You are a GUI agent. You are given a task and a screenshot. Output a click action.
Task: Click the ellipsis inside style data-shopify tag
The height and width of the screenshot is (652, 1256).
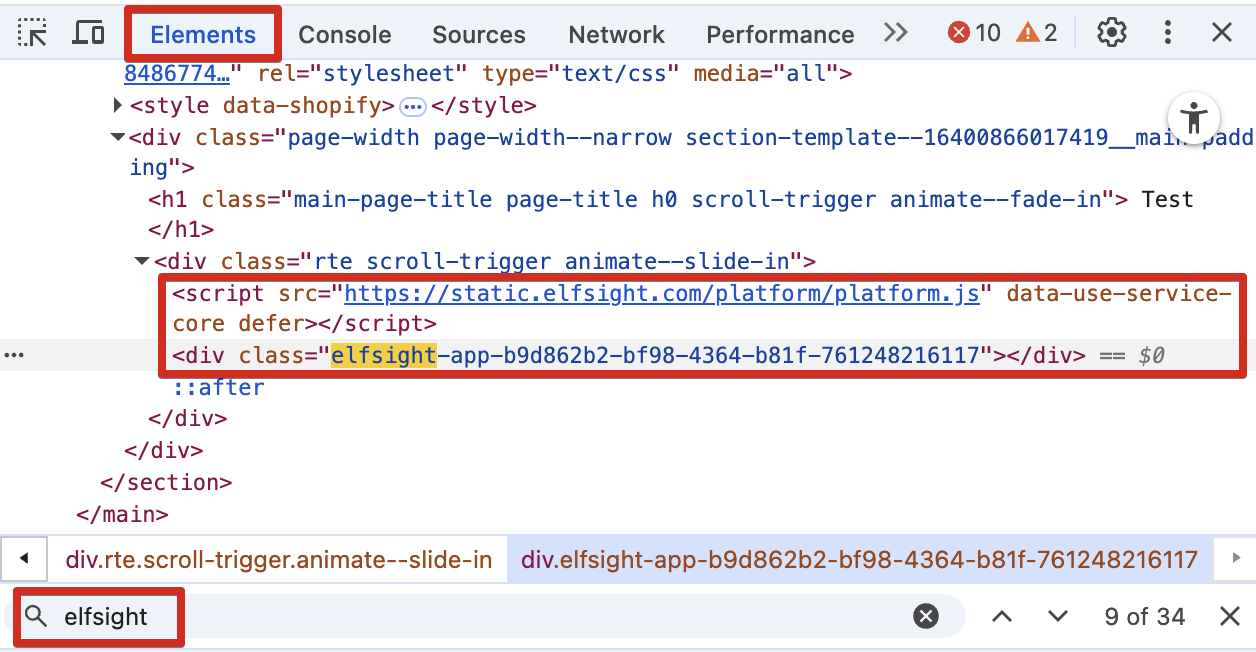click(x=413, y=106)
